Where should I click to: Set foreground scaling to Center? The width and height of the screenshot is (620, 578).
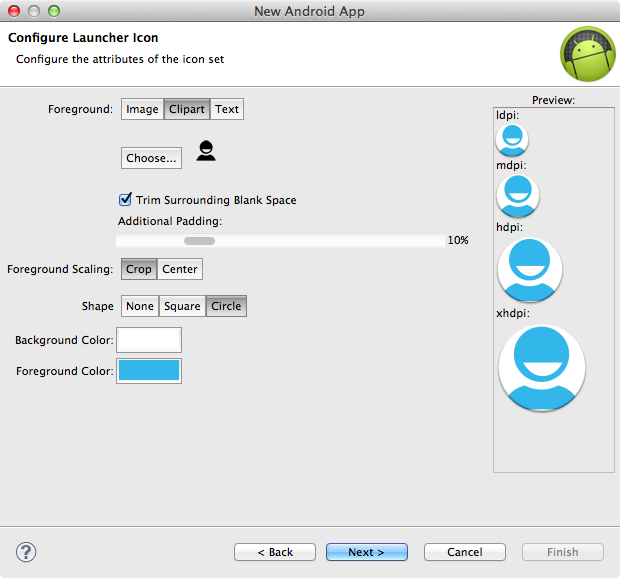click(x=180, y=269)
